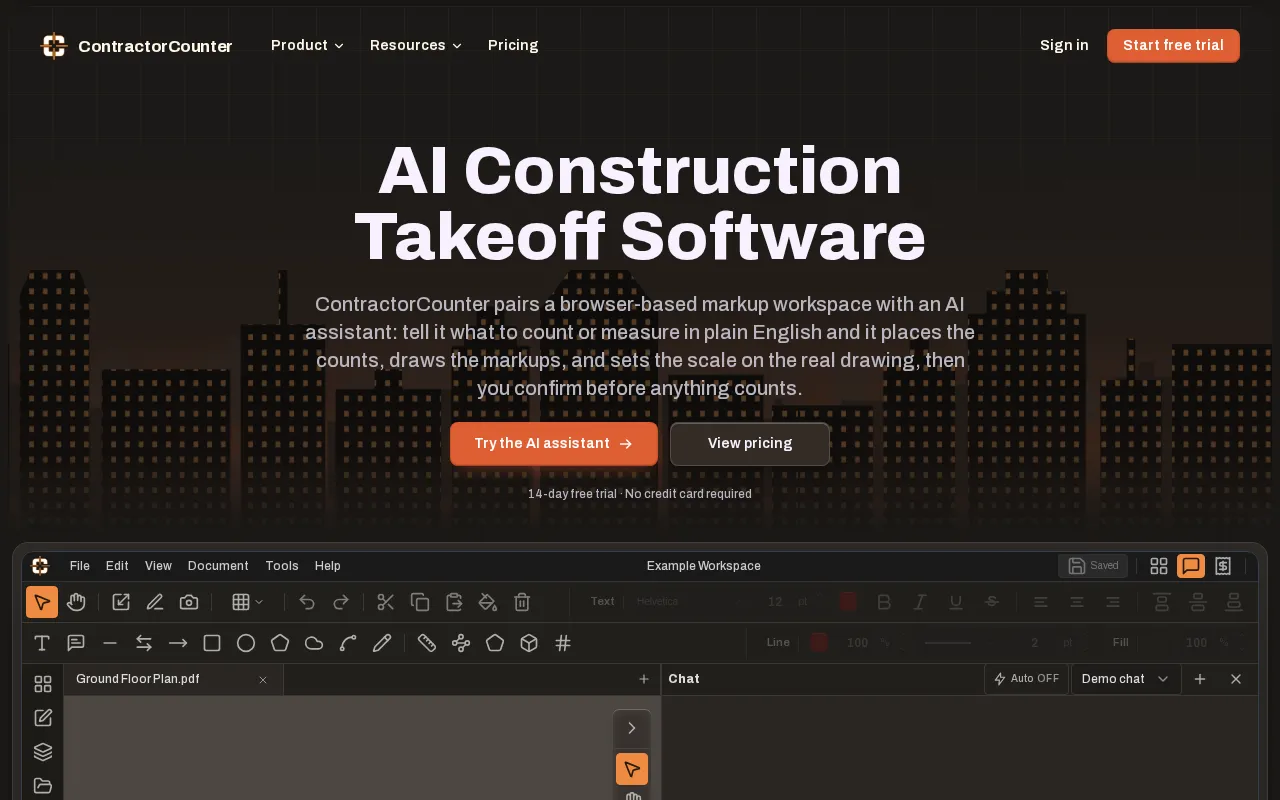Screen dimensions: 1280x800
Task: Add a new document tab with plus
Action: click(x=644, y=679)
